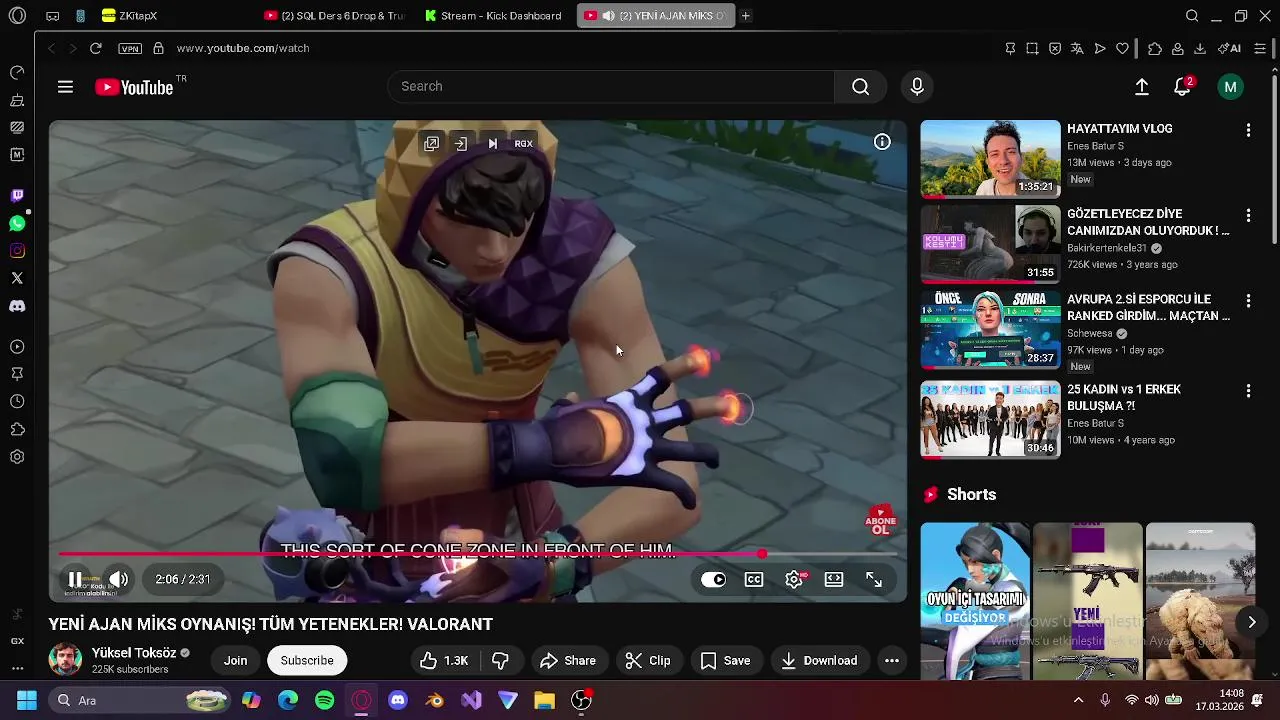Open the GX Control speedometer icon
Image resolution: width=1280 pixels, height=720 pixels.
point(17,73)
